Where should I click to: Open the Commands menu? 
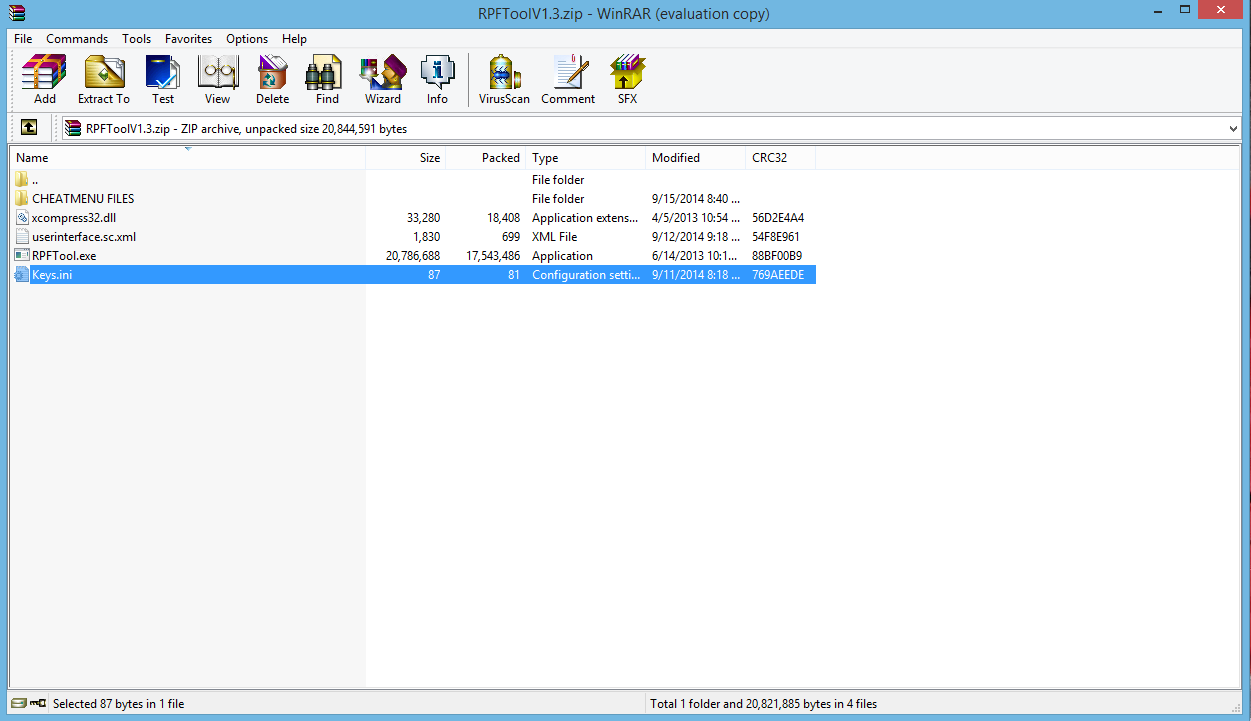[x=77, y=39]
